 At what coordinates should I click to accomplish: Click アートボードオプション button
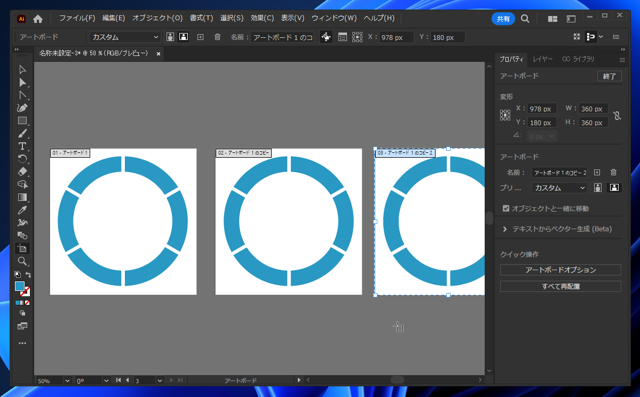(560, 270)
